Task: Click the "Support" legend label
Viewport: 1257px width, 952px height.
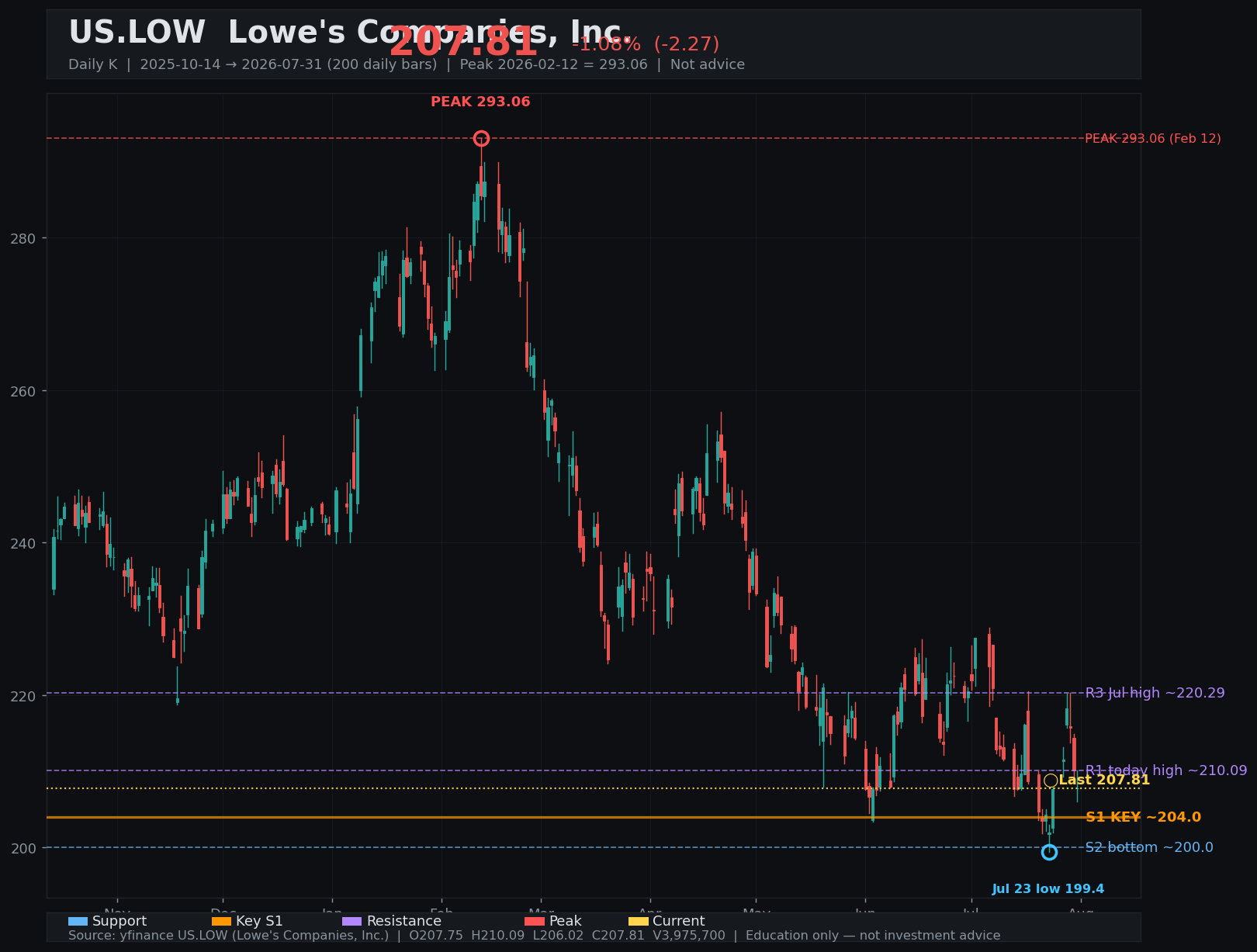Action: click(119, 922)
